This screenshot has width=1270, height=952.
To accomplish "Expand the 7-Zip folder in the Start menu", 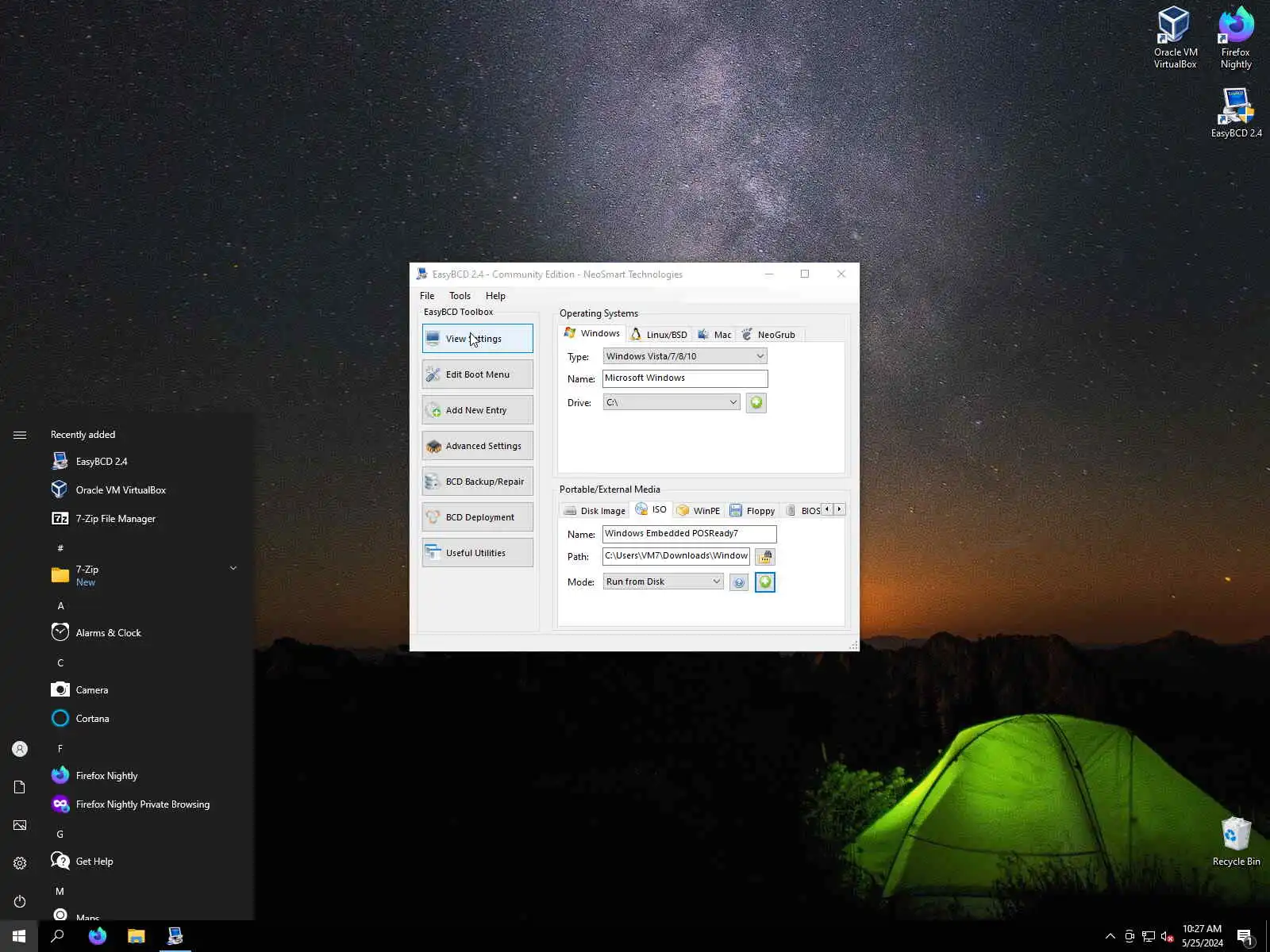I will [x=145, y=575].
